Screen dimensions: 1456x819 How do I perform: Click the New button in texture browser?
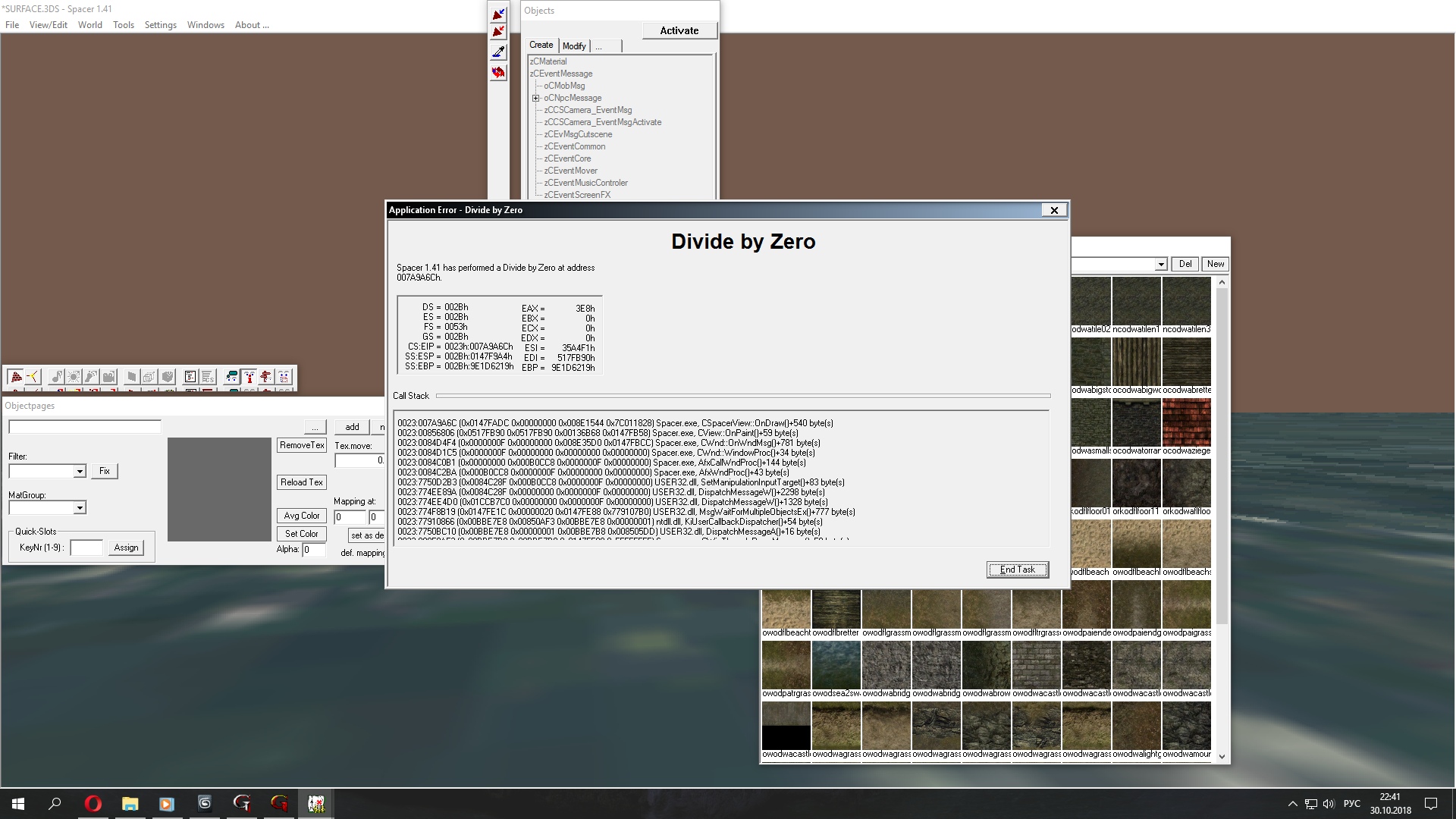coord(1216,264)
